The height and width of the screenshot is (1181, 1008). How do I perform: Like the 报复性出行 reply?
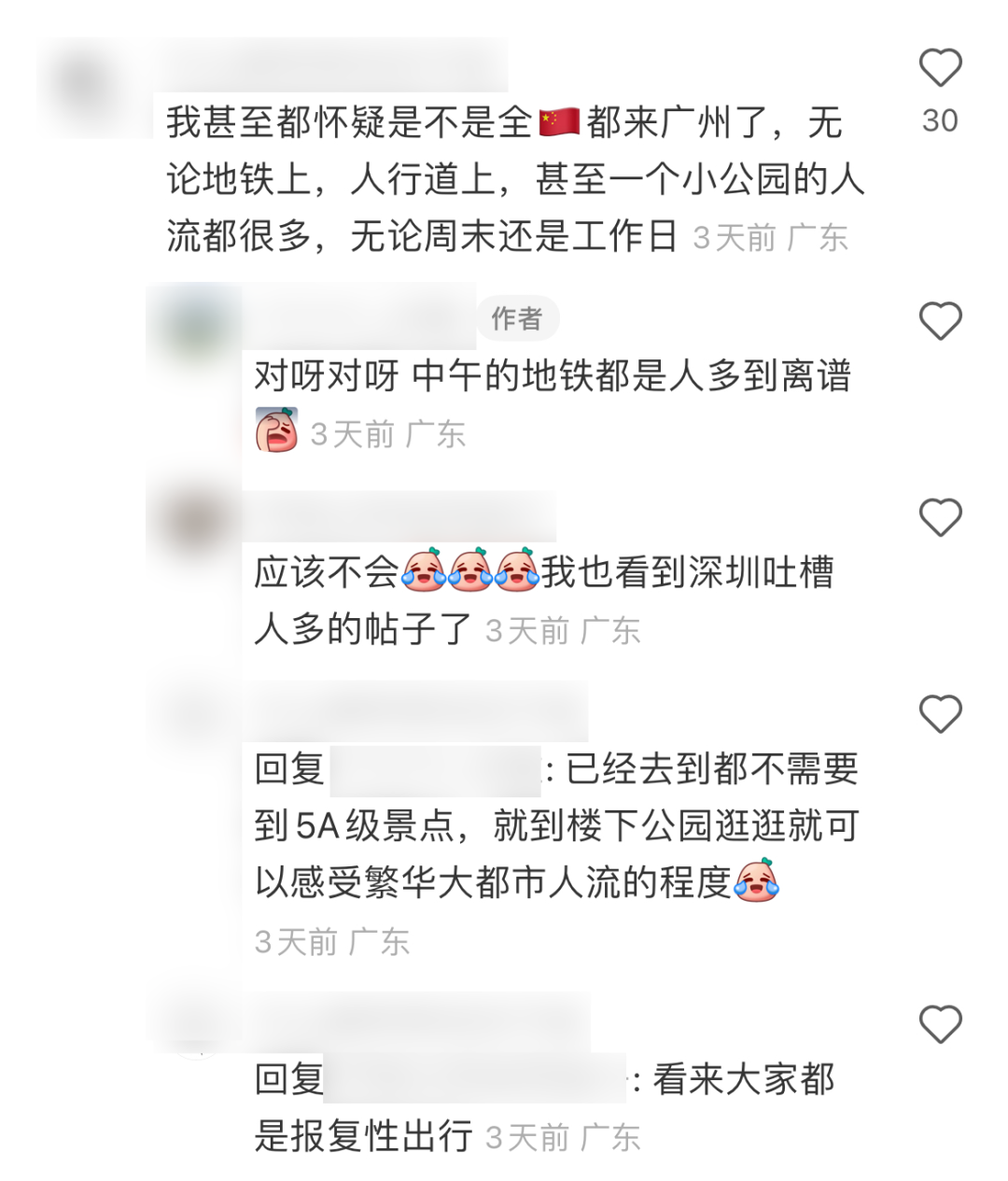coord(940,1024)
